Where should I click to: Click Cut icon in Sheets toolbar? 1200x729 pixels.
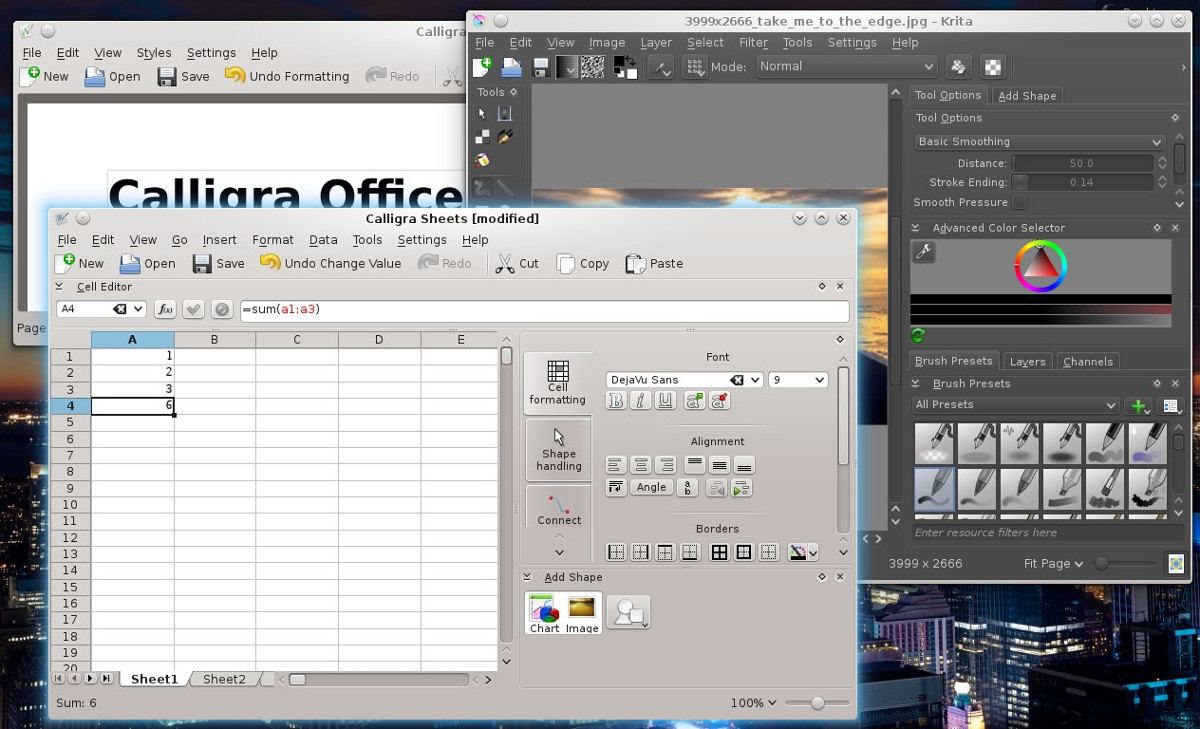[505, 264]
